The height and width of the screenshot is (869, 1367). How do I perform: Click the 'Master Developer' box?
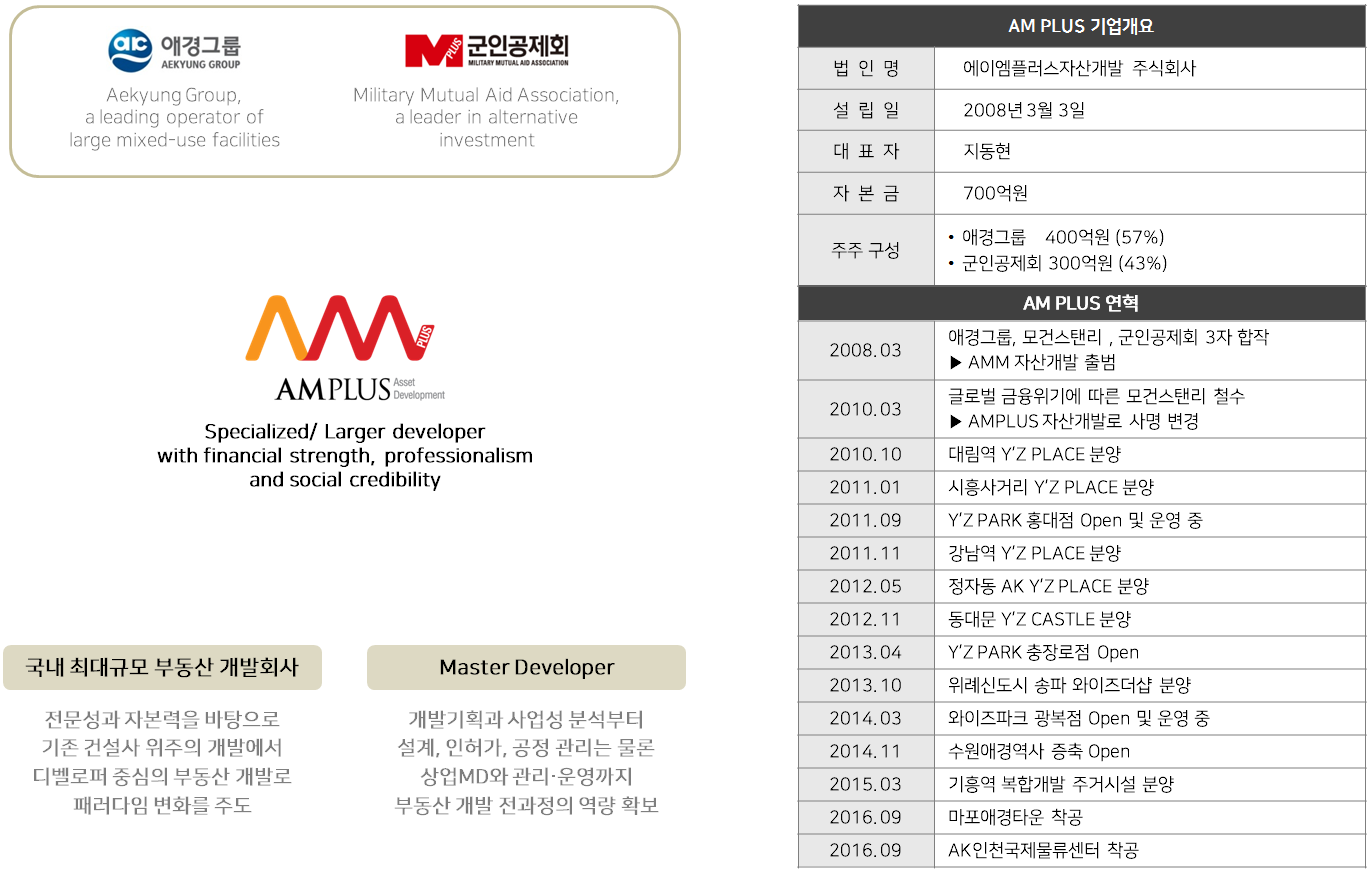526,667
